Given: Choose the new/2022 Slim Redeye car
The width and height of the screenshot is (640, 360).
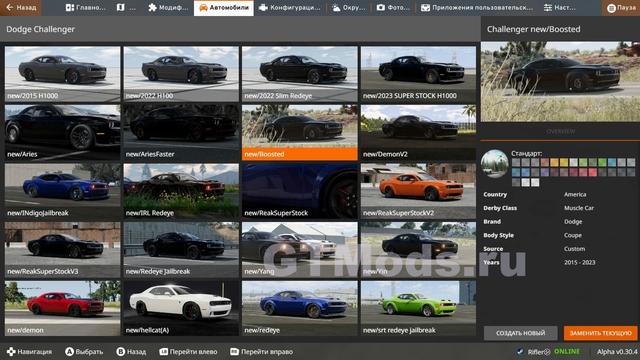Looking at the screenshot, I should tap(300, 74).
